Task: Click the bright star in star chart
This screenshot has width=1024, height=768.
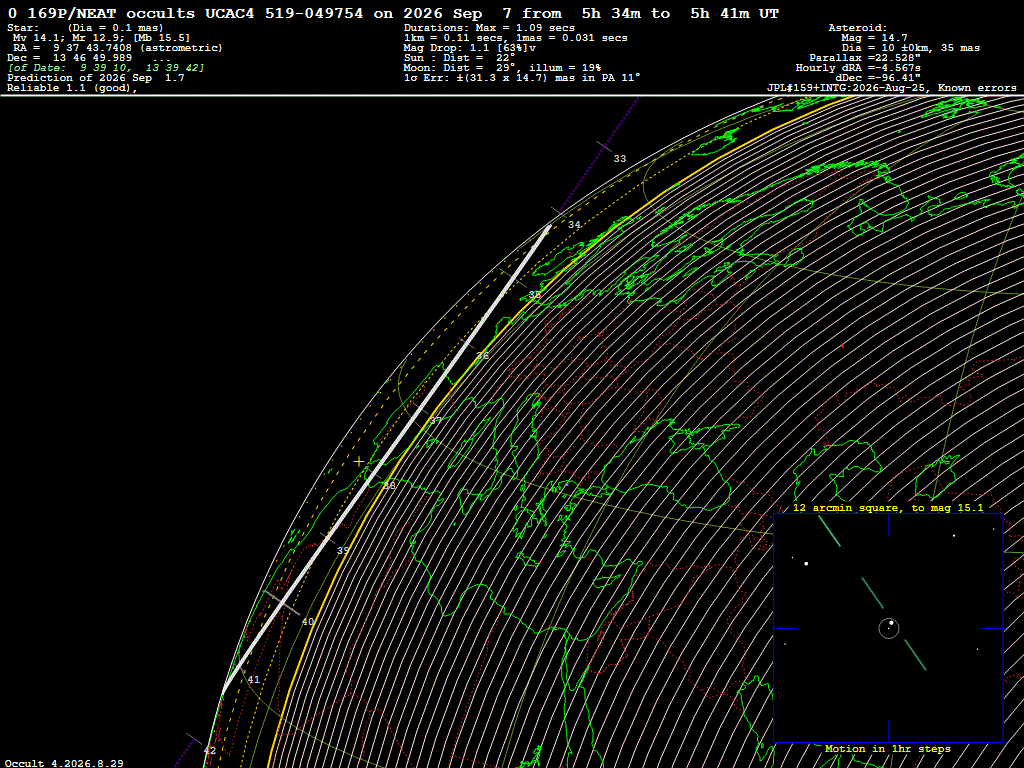Action: point(807,564)
